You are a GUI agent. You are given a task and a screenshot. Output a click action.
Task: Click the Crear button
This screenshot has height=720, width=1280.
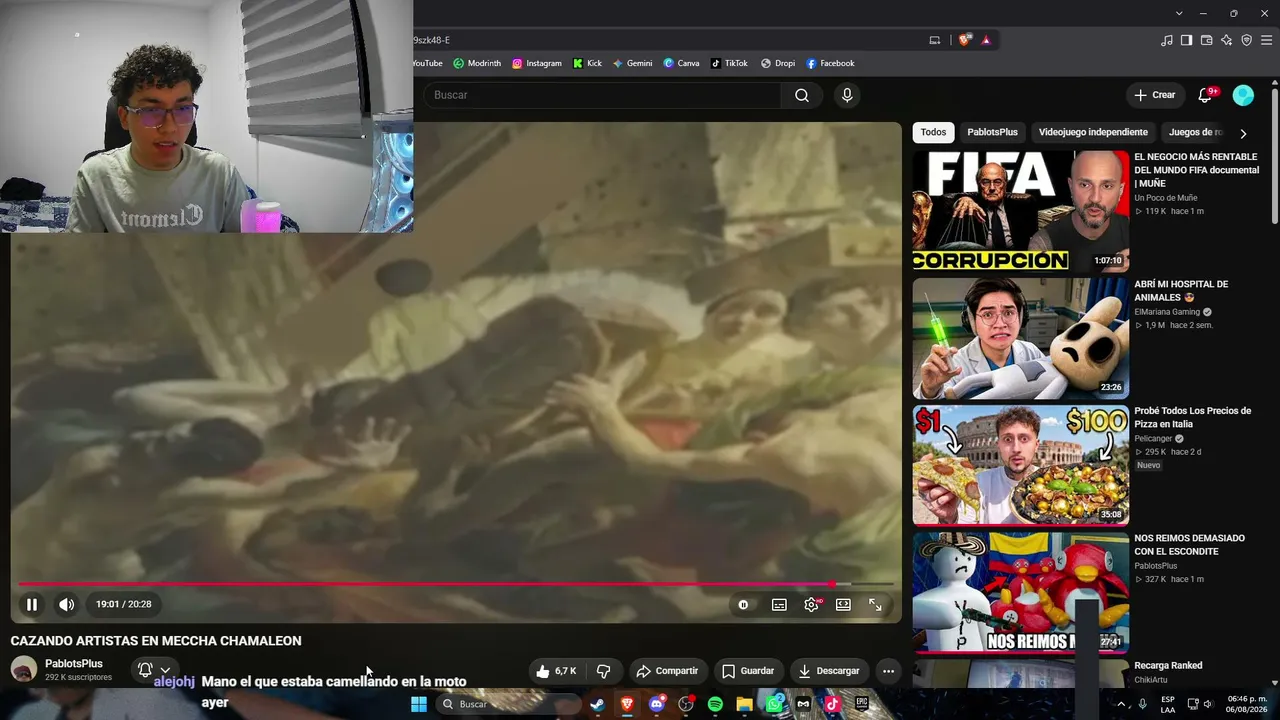(1155, 95)
